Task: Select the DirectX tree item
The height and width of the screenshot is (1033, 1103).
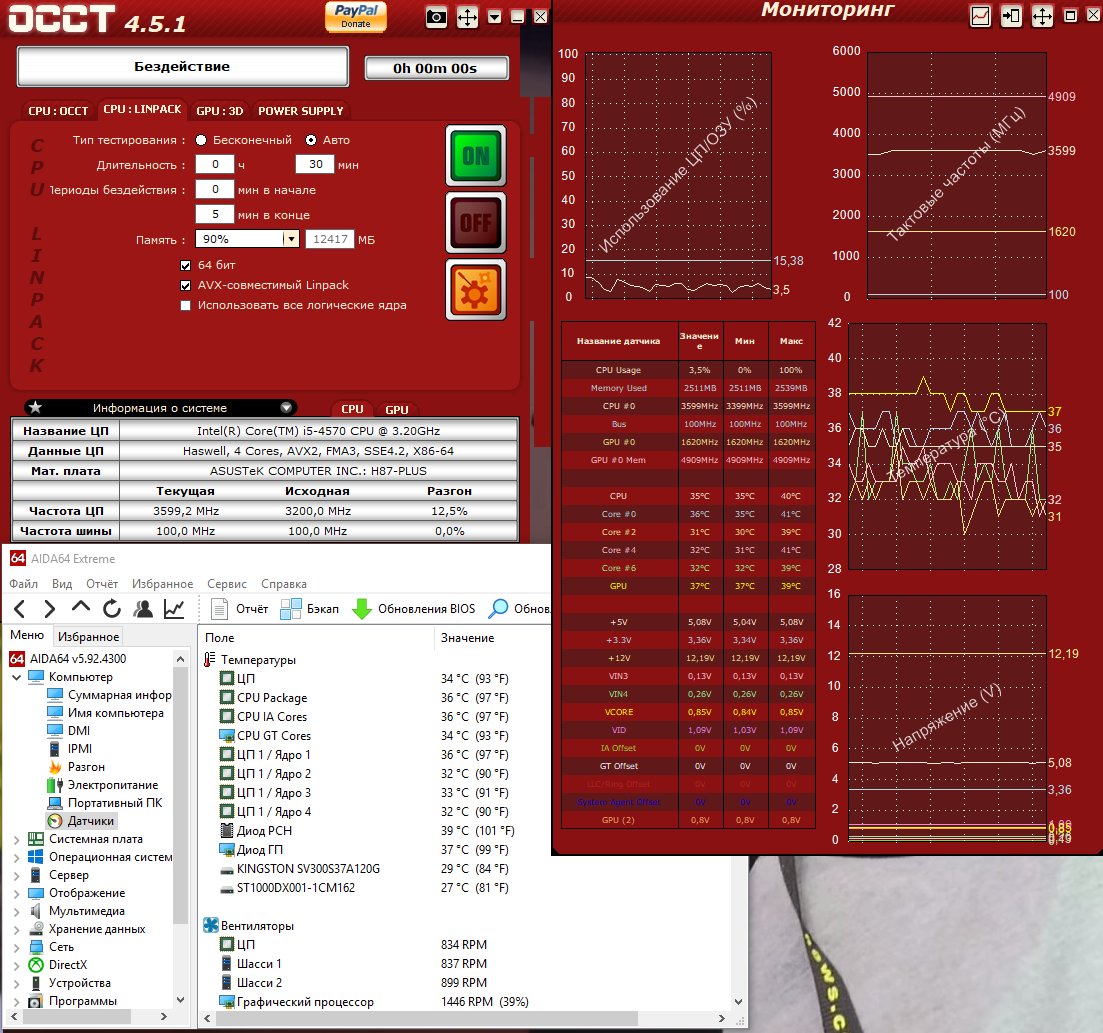Action: (x=58, y=965)
